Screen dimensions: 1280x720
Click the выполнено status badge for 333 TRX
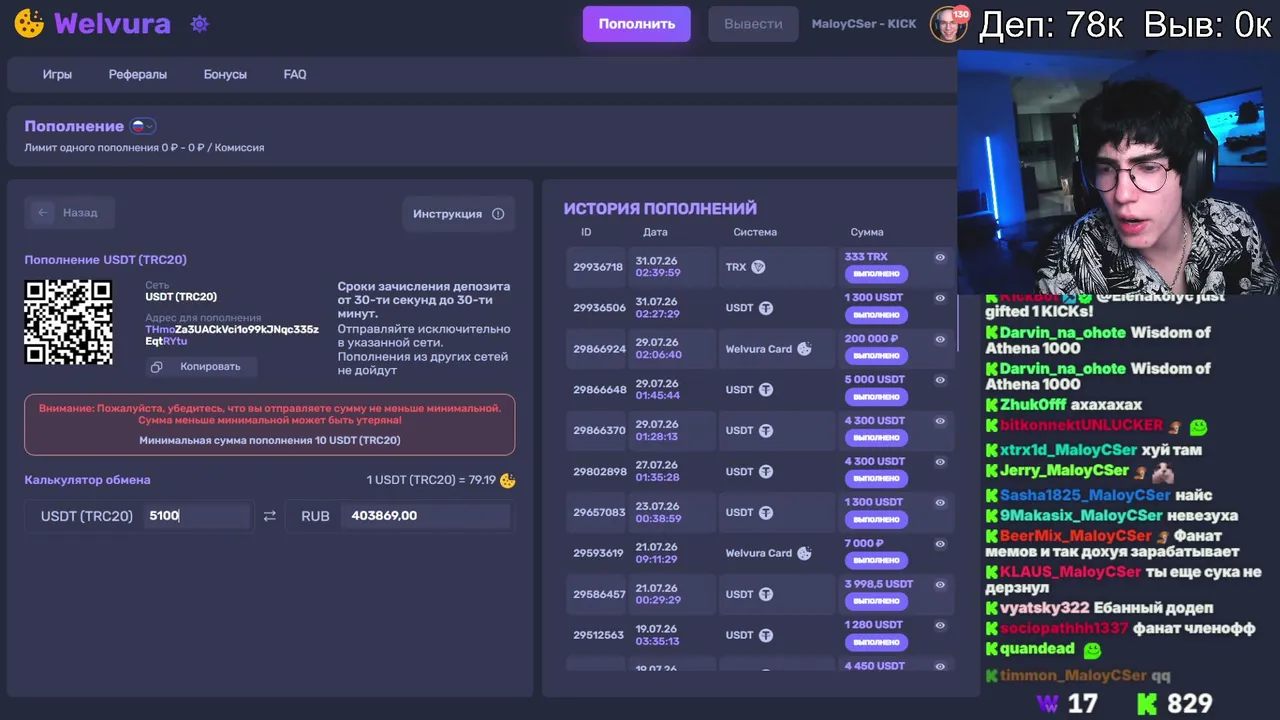pos(876,274)
